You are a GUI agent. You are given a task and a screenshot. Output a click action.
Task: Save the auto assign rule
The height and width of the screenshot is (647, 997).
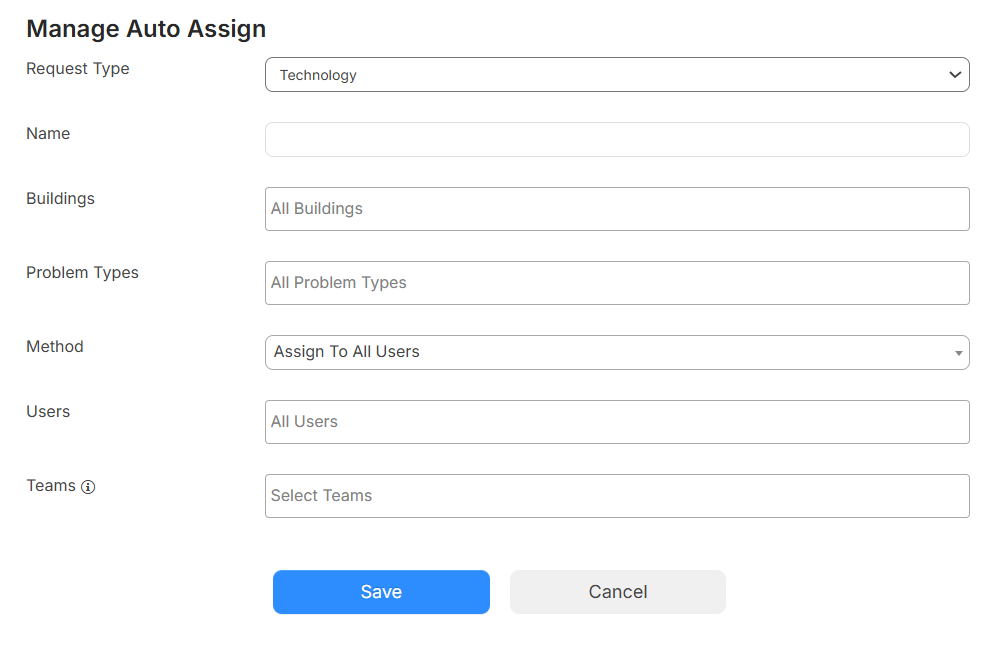tap(381, 591)
